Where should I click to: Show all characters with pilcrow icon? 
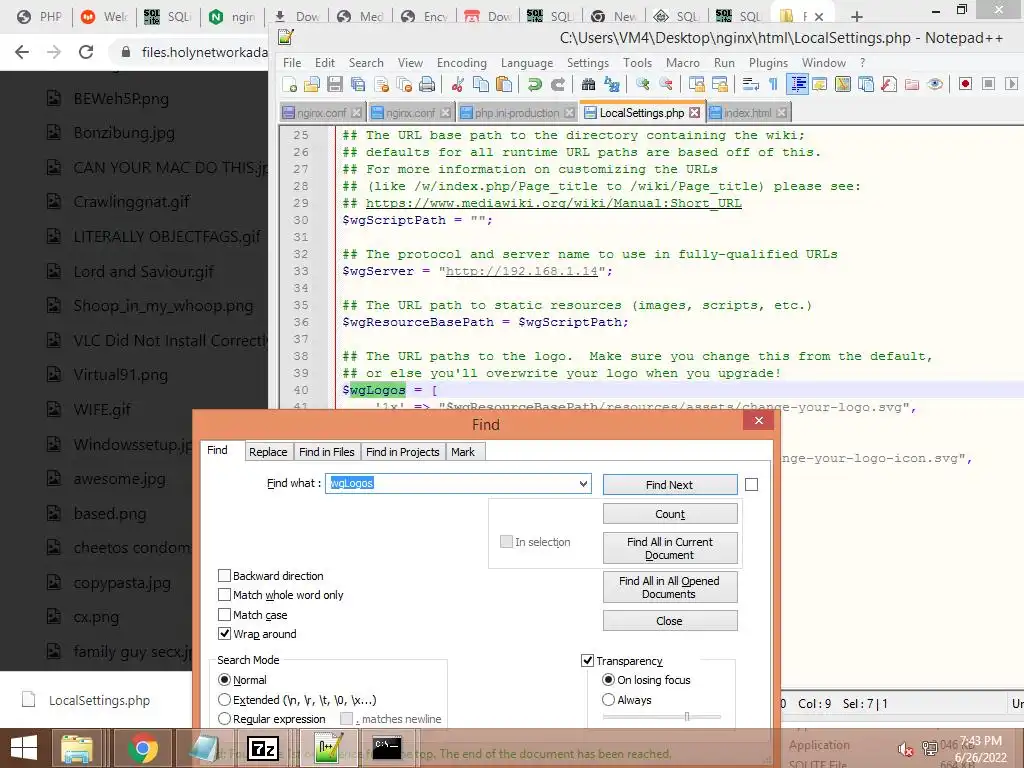tap(773, 84)
